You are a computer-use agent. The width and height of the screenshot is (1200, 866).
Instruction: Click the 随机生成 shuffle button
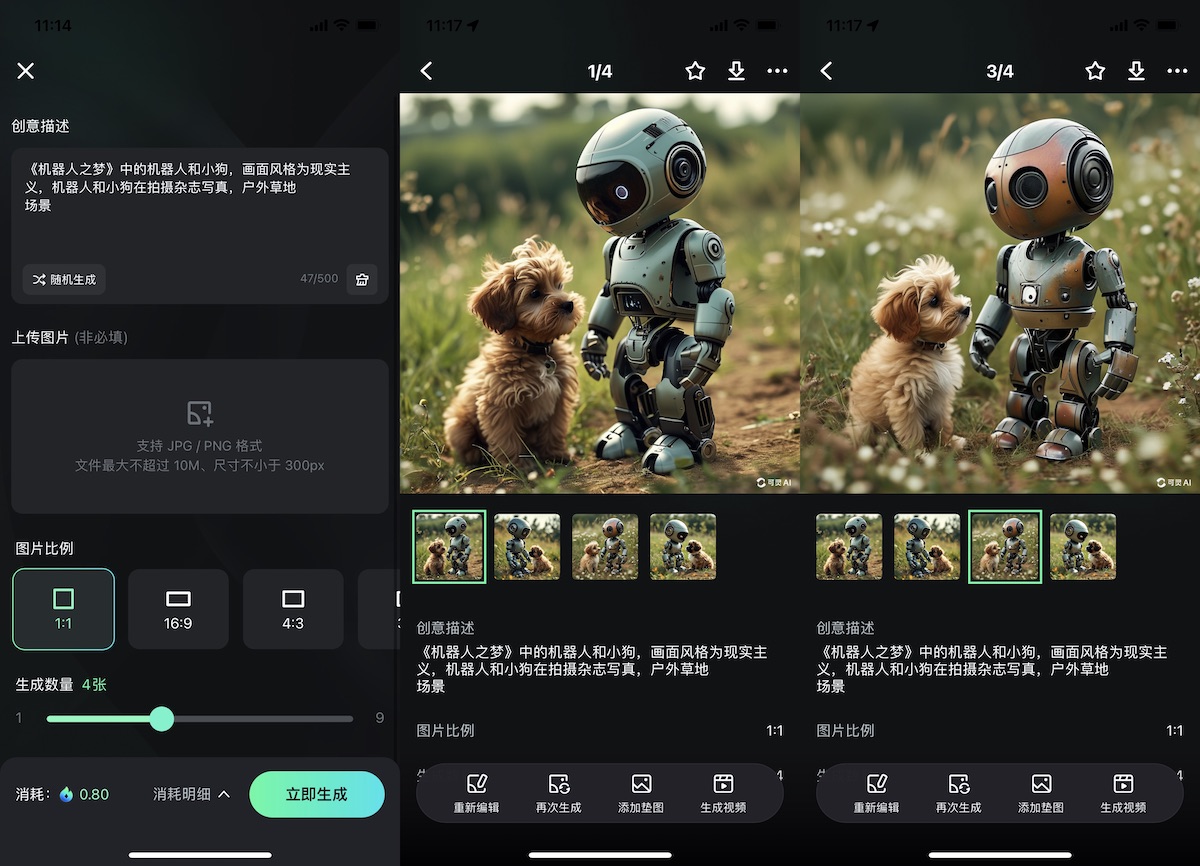point(64,280)
